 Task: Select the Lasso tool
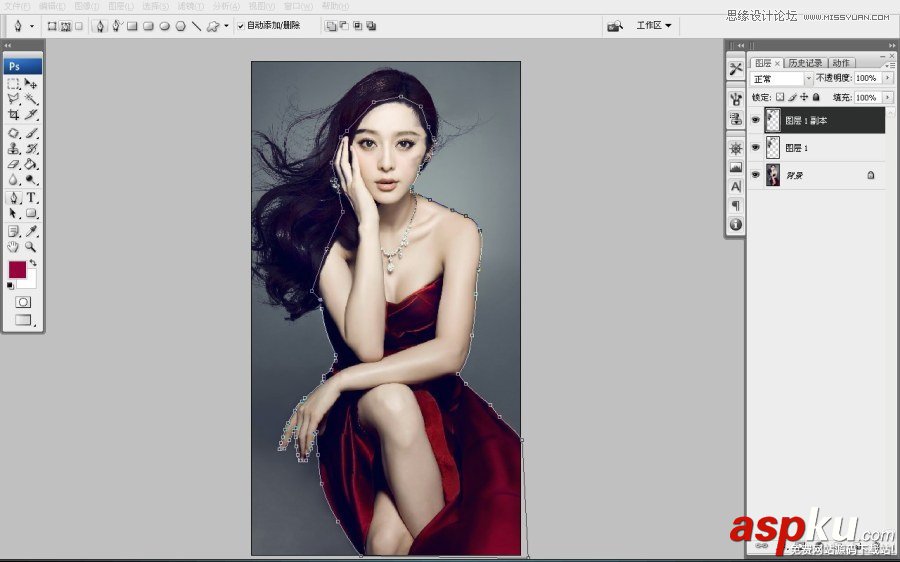(14, 99)
